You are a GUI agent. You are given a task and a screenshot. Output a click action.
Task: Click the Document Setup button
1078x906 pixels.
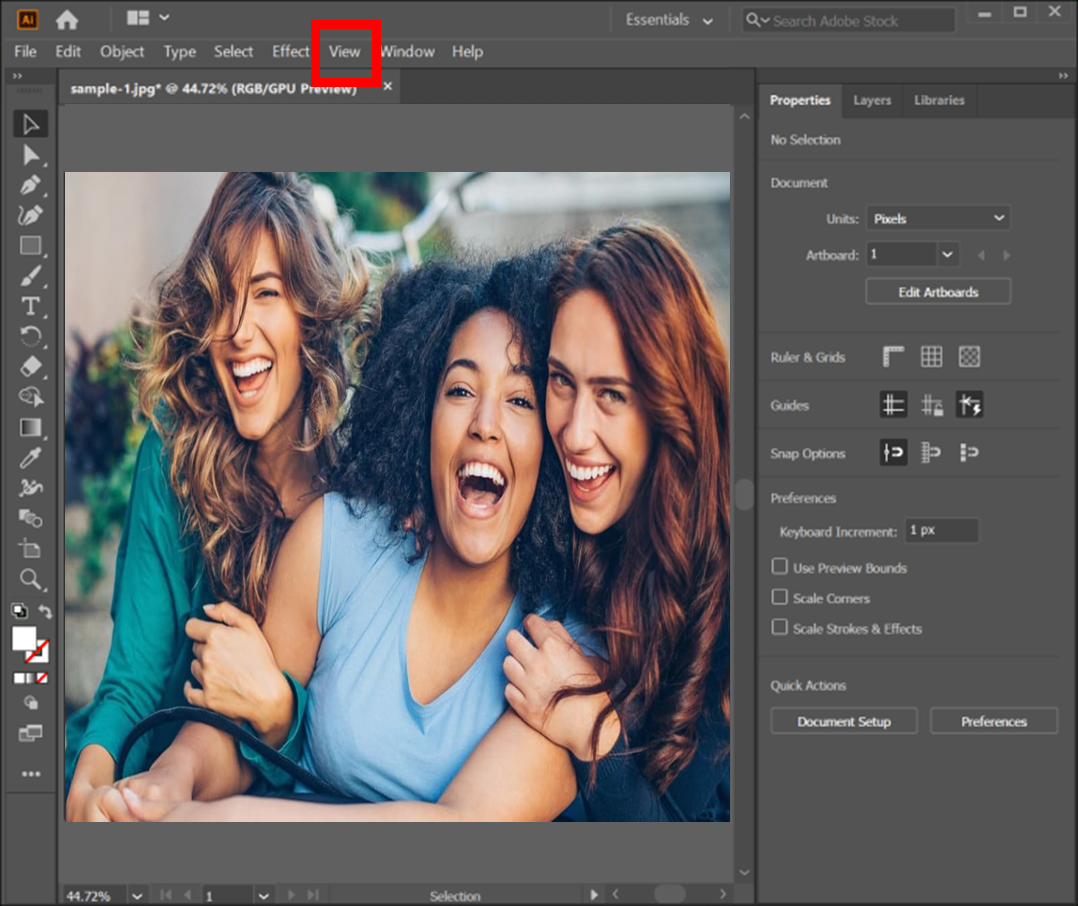click(x=843, y=721)
